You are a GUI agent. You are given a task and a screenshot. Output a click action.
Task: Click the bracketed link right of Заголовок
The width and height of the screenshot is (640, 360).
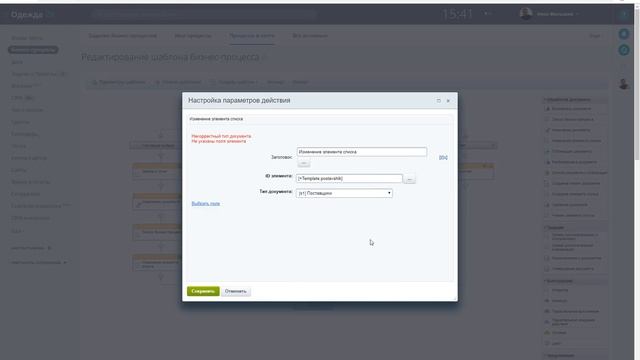click(443, 157)
